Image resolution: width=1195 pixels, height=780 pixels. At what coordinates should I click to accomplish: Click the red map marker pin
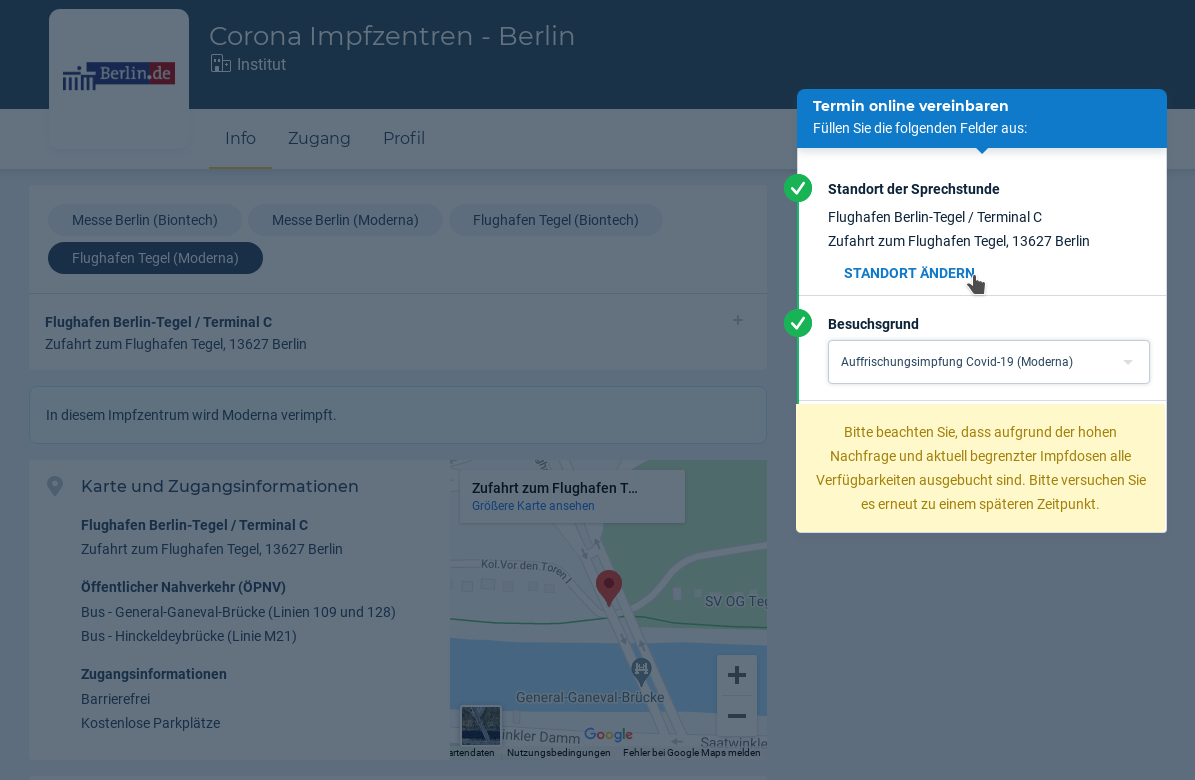point(608,587)
